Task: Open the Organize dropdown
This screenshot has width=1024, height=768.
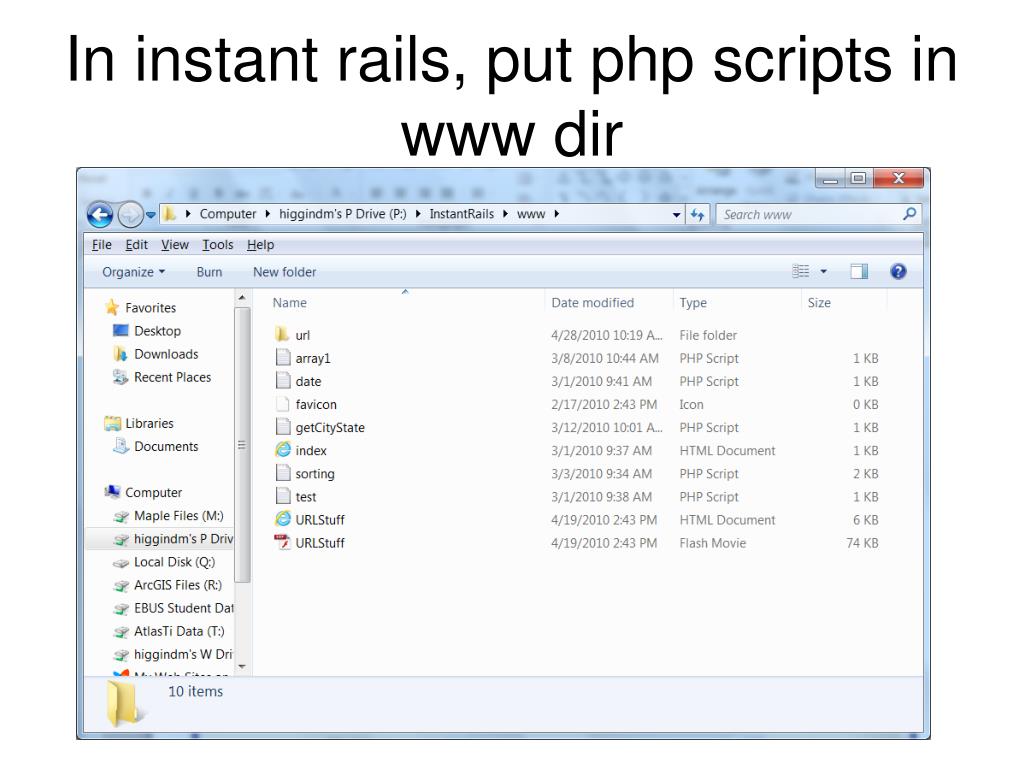Action: coord(133,272)
